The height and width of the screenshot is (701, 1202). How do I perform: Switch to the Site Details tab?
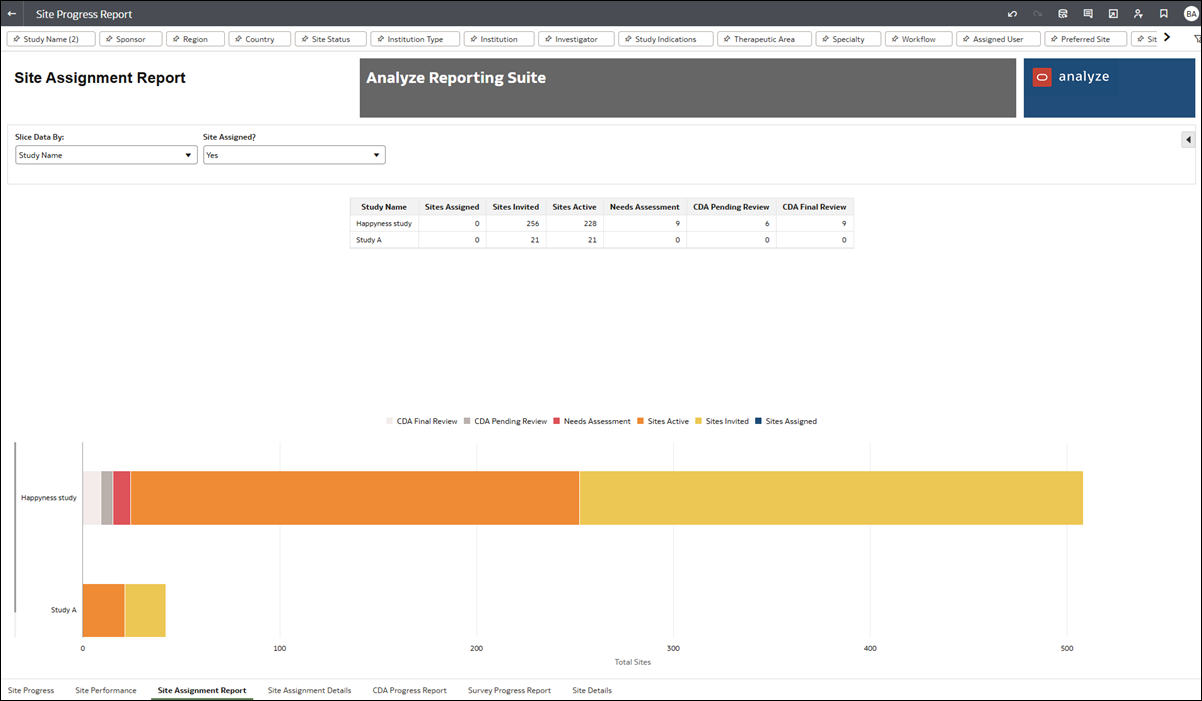(x=592, y=690)
